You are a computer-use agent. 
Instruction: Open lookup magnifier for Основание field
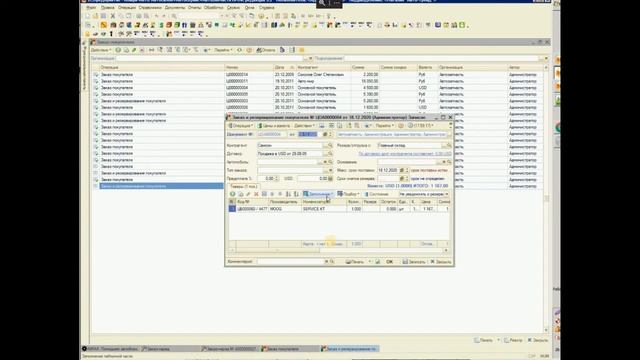(x=449, y=162)
